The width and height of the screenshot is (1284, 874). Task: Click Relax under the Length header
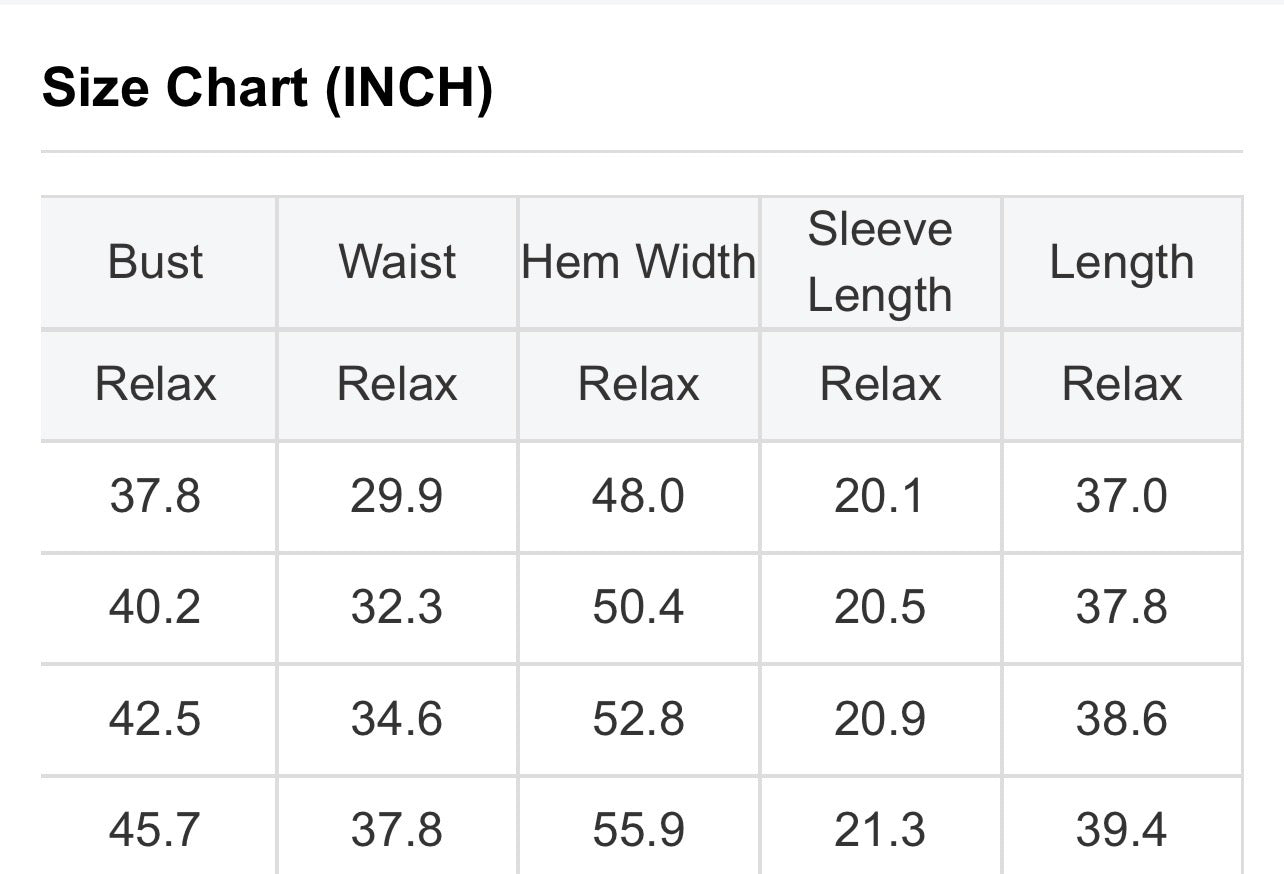pos(1121,384)
